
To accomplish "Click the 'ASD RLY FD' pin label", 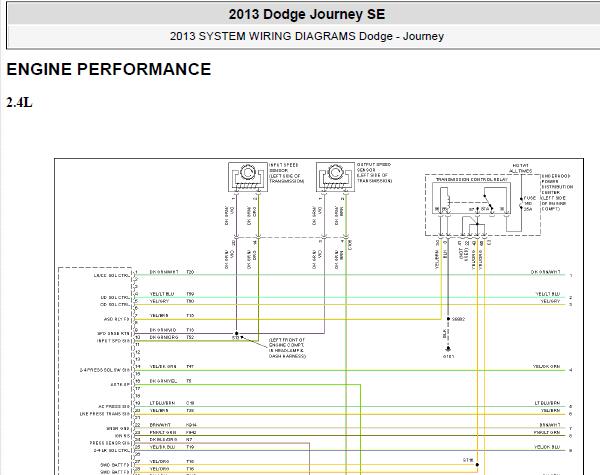I will (117, 319).
